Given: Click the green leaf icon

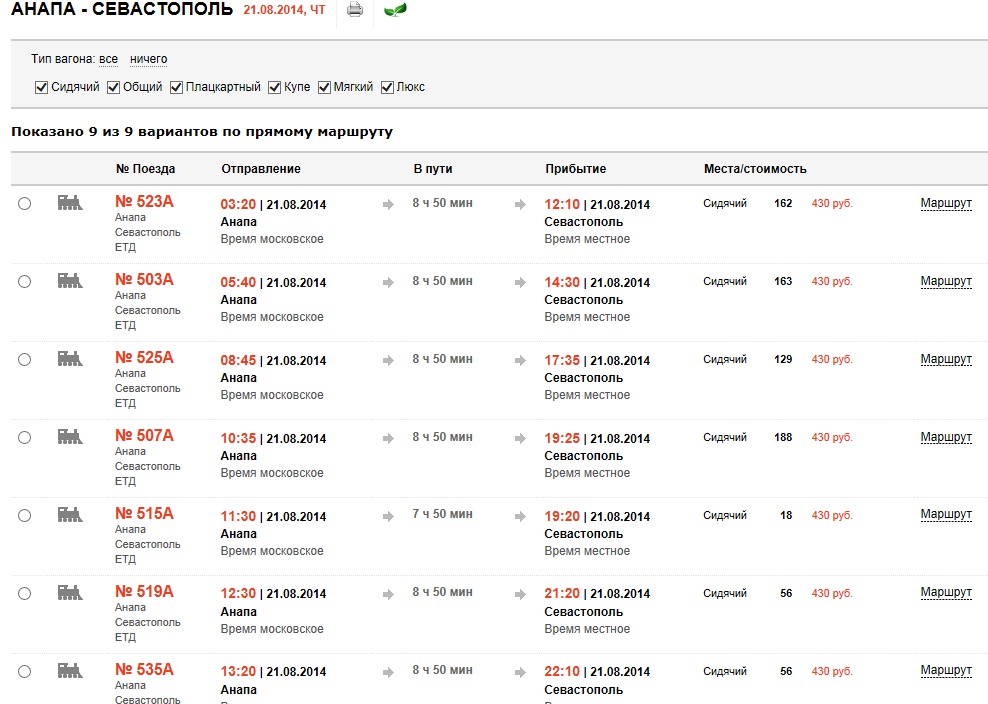Looking at the screenshot, I should [395, 9].
